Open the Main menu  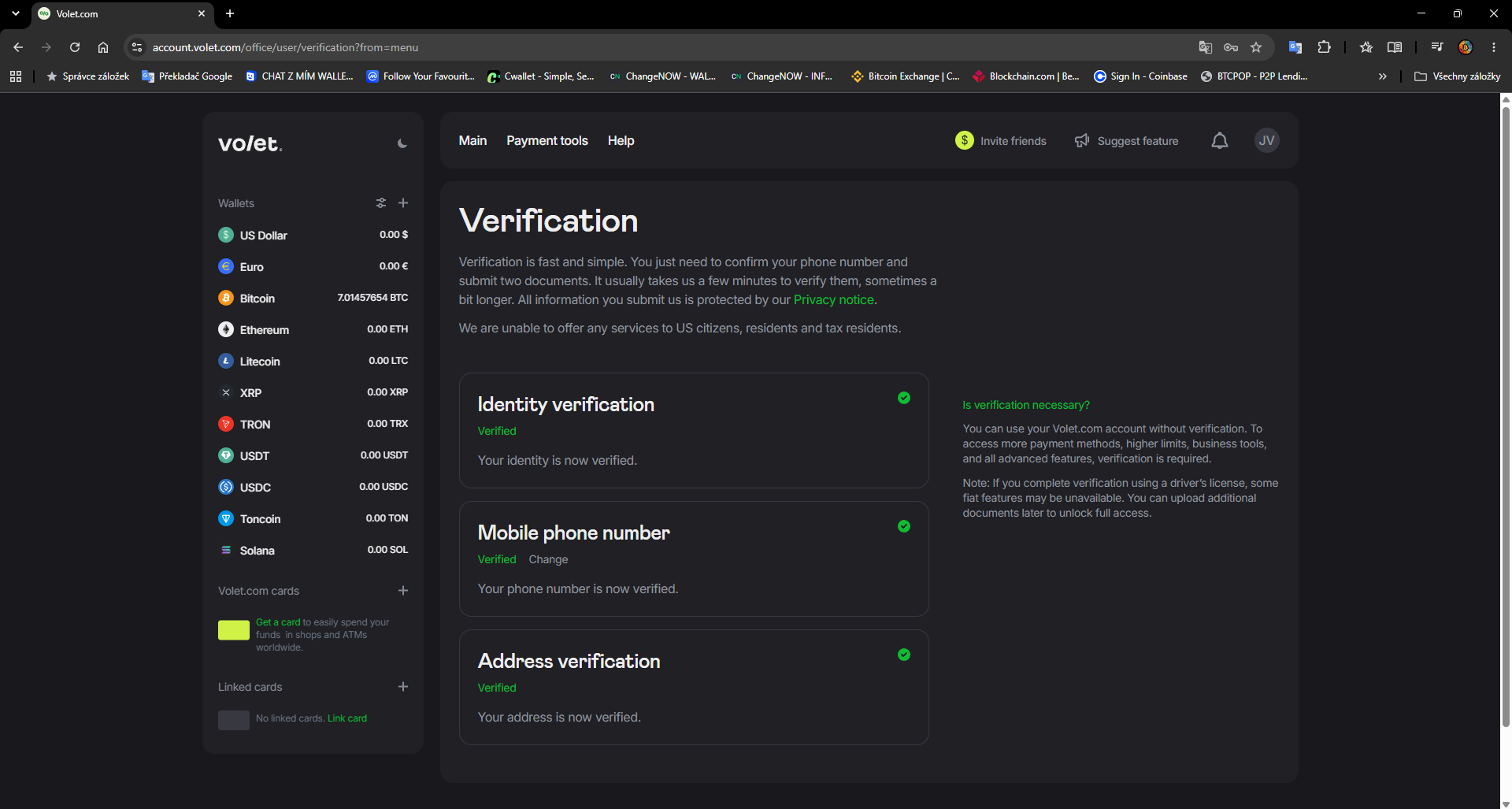click(x=472, y=140)
